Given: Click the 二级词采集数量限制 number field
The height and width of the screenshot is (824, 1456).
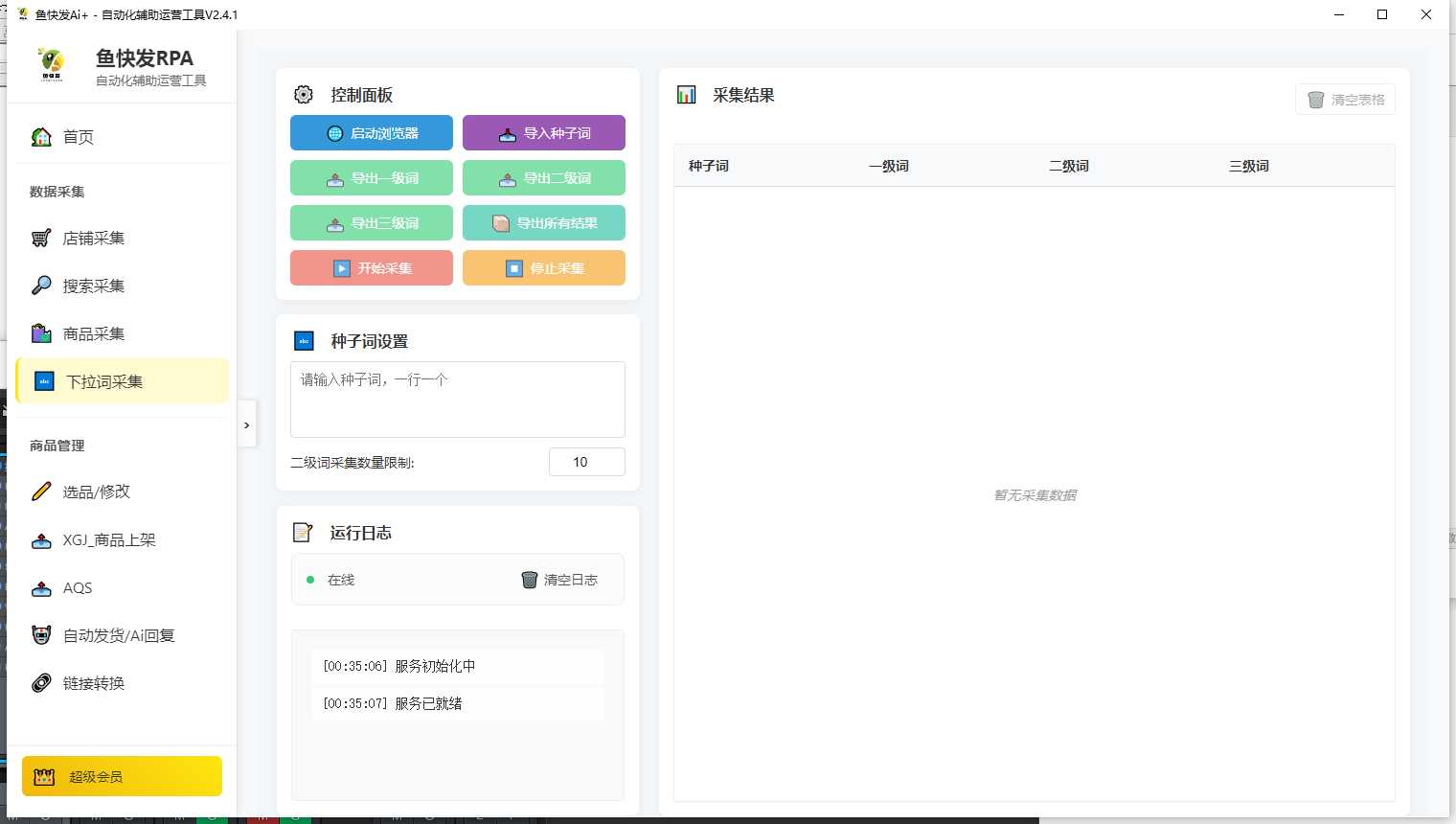Looking at the screenshot, I should pyautogui.click(x=586, y=461).
